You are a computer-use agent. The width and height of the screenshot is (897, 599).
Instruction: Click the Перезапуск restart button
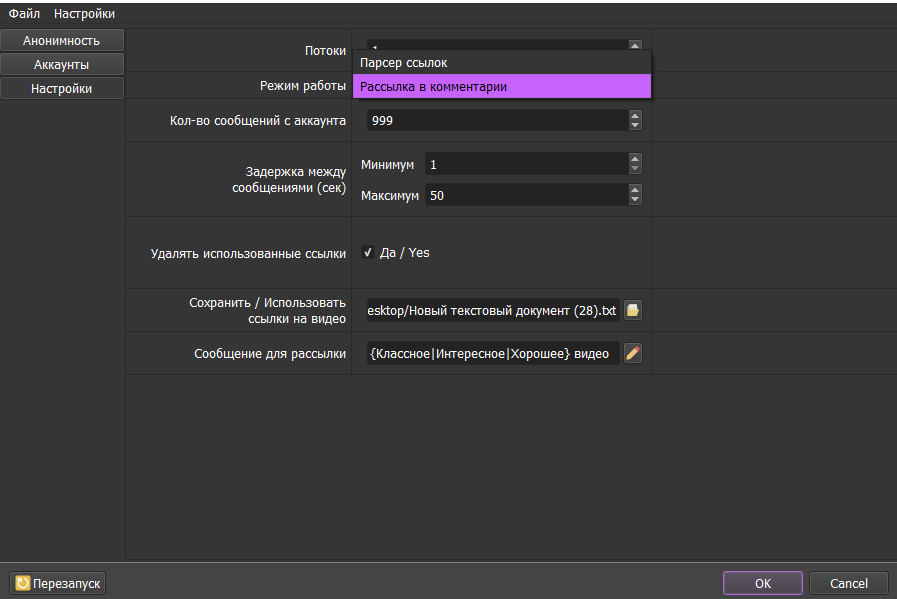point(58,583)
